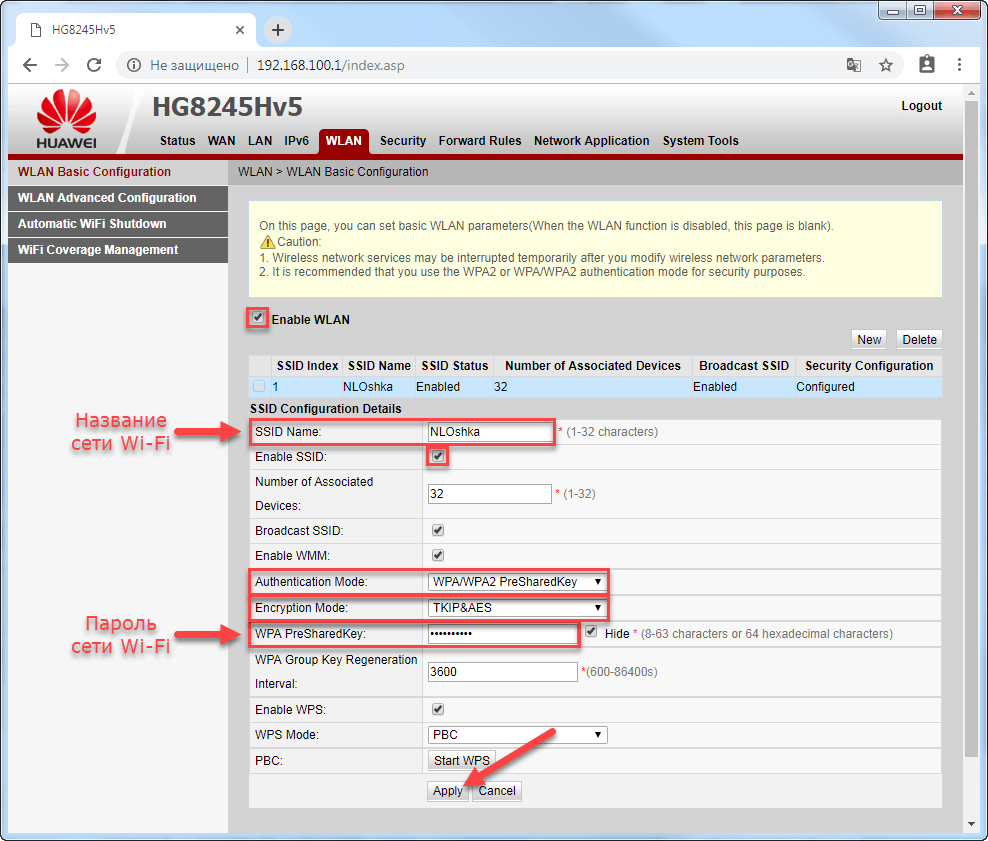Click the Logout link
988x841 pixels.
pos(921,106)
